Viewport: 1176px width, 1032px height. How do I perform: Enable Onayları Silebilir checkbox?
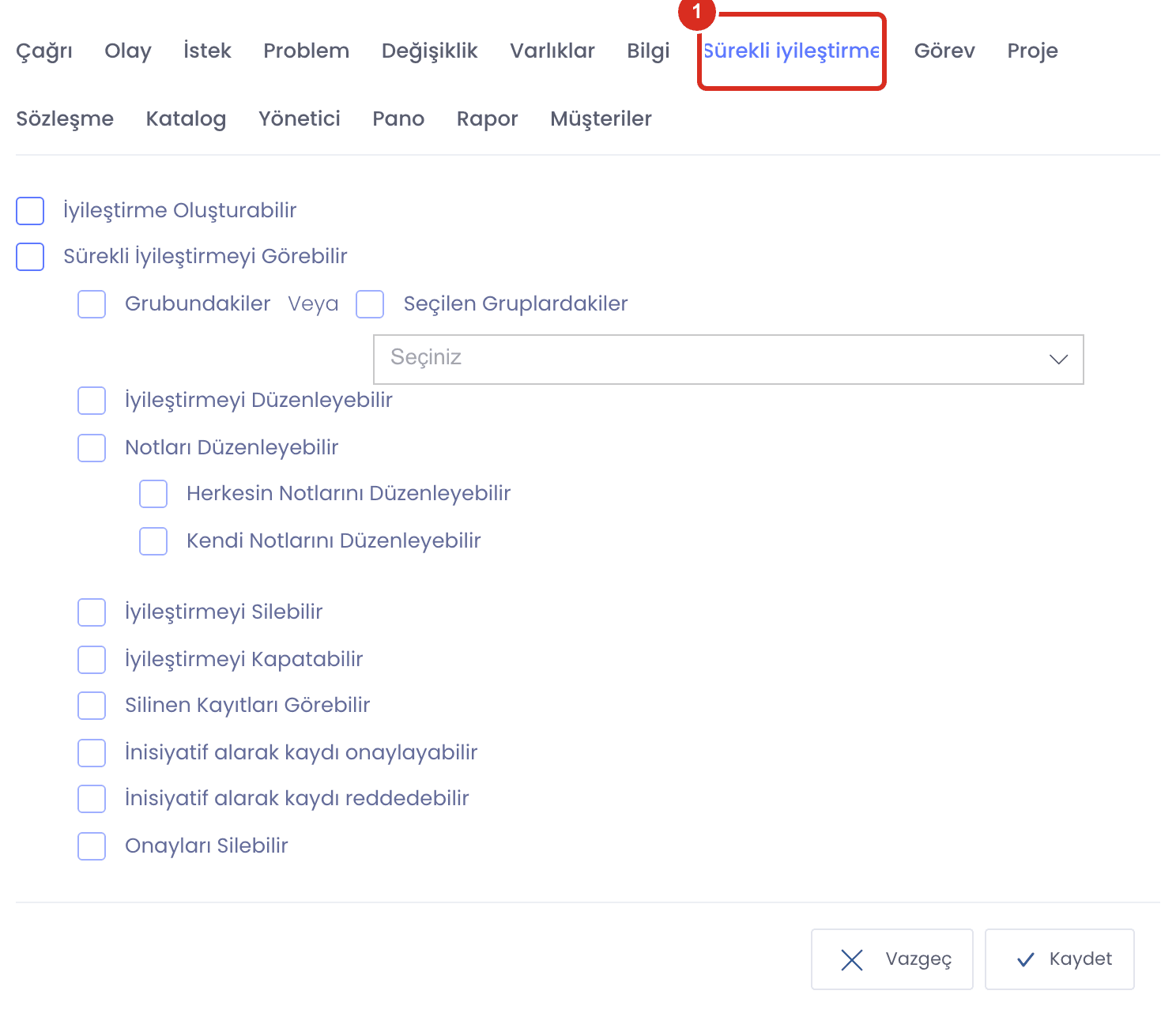pyautogui.click(x=92, y=846)
